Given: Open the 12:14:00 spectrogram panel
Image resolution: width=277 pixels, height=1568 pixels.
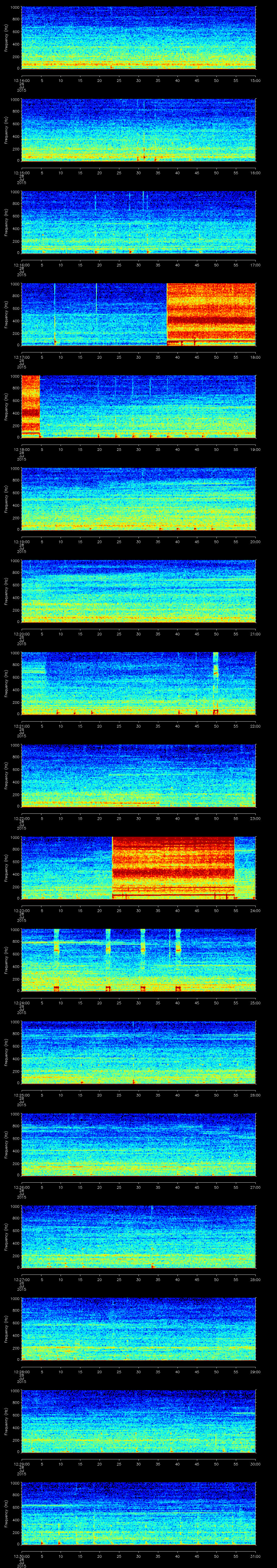Looking at the screenshot, I should click(138, 38).
